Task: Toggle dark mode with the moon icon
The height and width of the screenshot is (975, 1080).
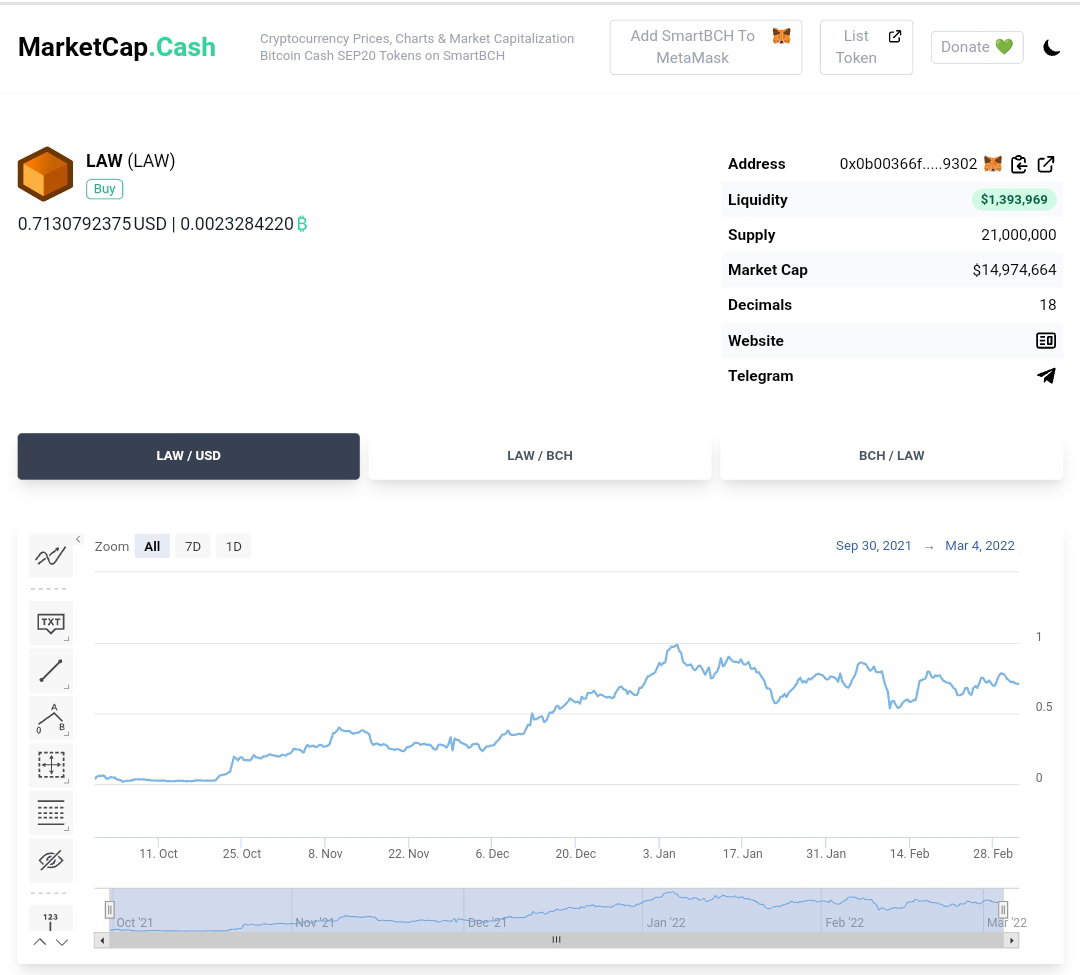Action: 1051,48
